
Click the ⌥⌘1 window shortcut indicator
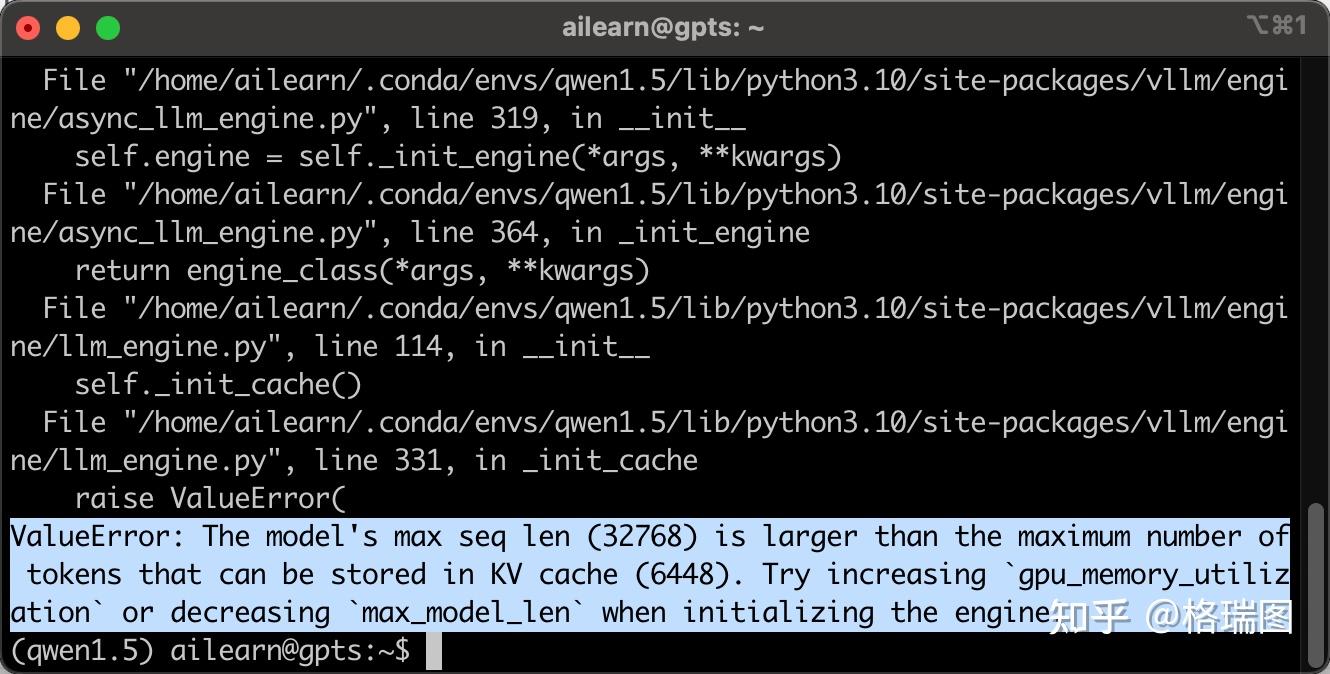pyautogui.click(x=1276, y=26)
